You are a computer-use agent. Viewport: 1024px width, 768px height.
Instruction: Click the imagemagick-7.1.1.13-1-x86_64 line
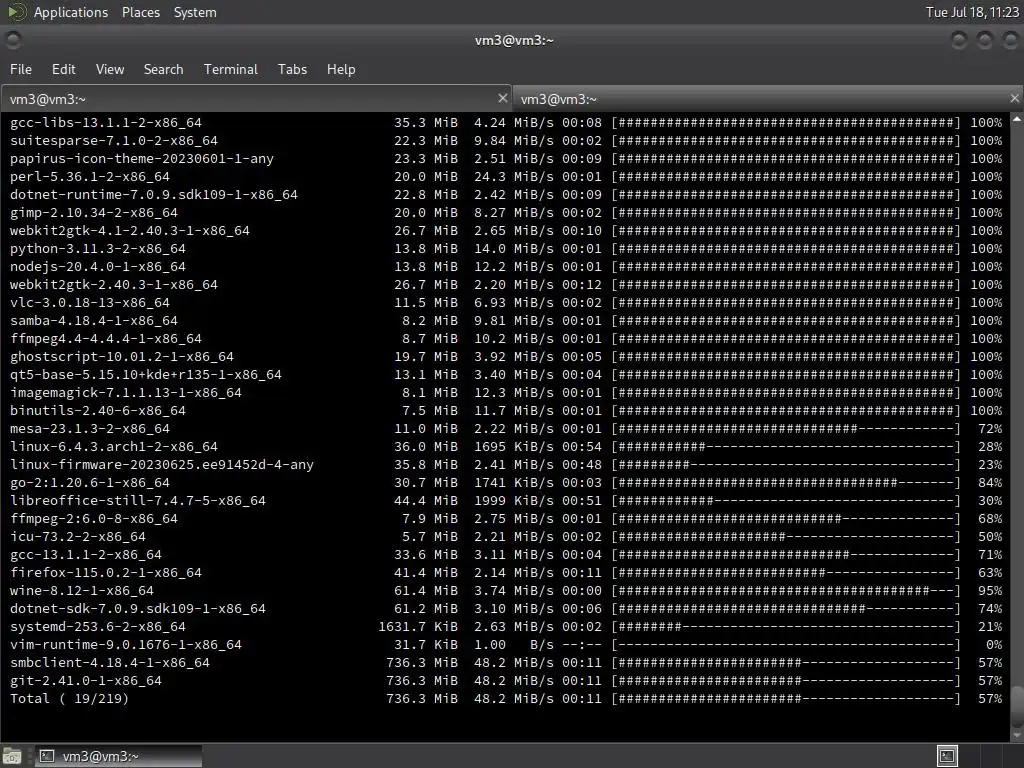[505, 392]
